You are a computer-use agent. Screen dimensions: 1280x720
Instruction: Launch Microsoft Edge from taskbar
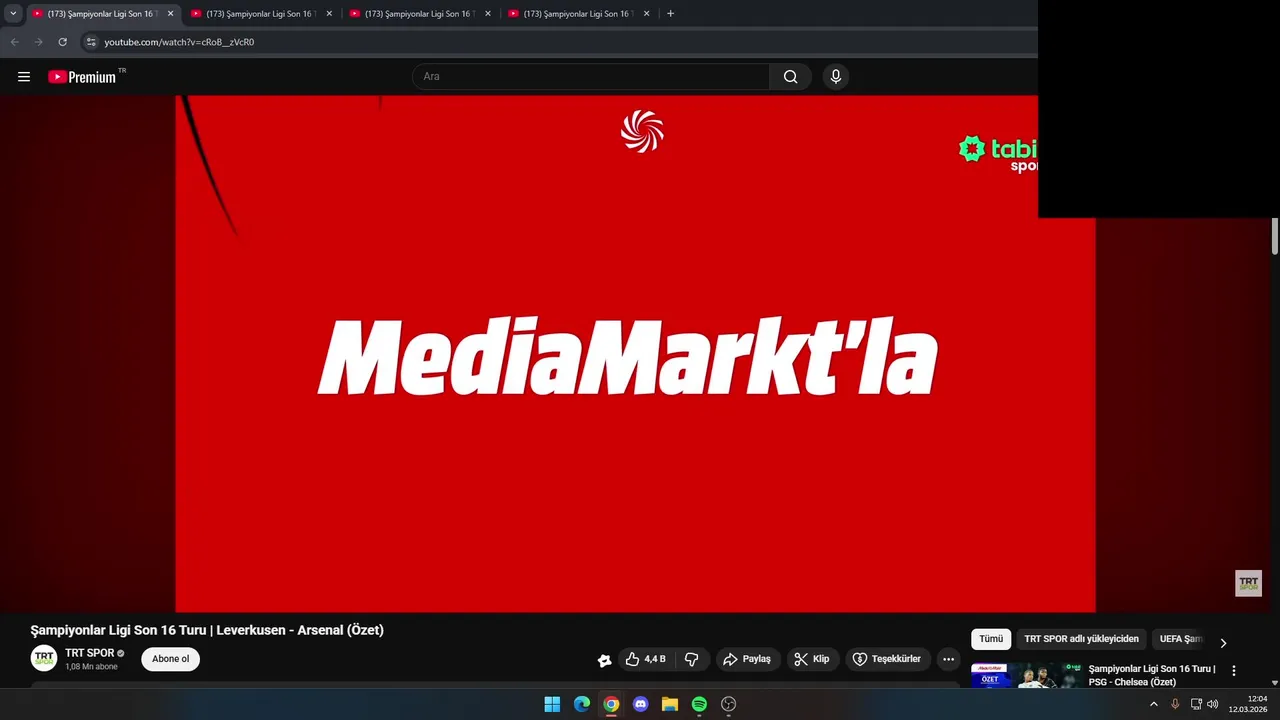[x=582, y=704]
